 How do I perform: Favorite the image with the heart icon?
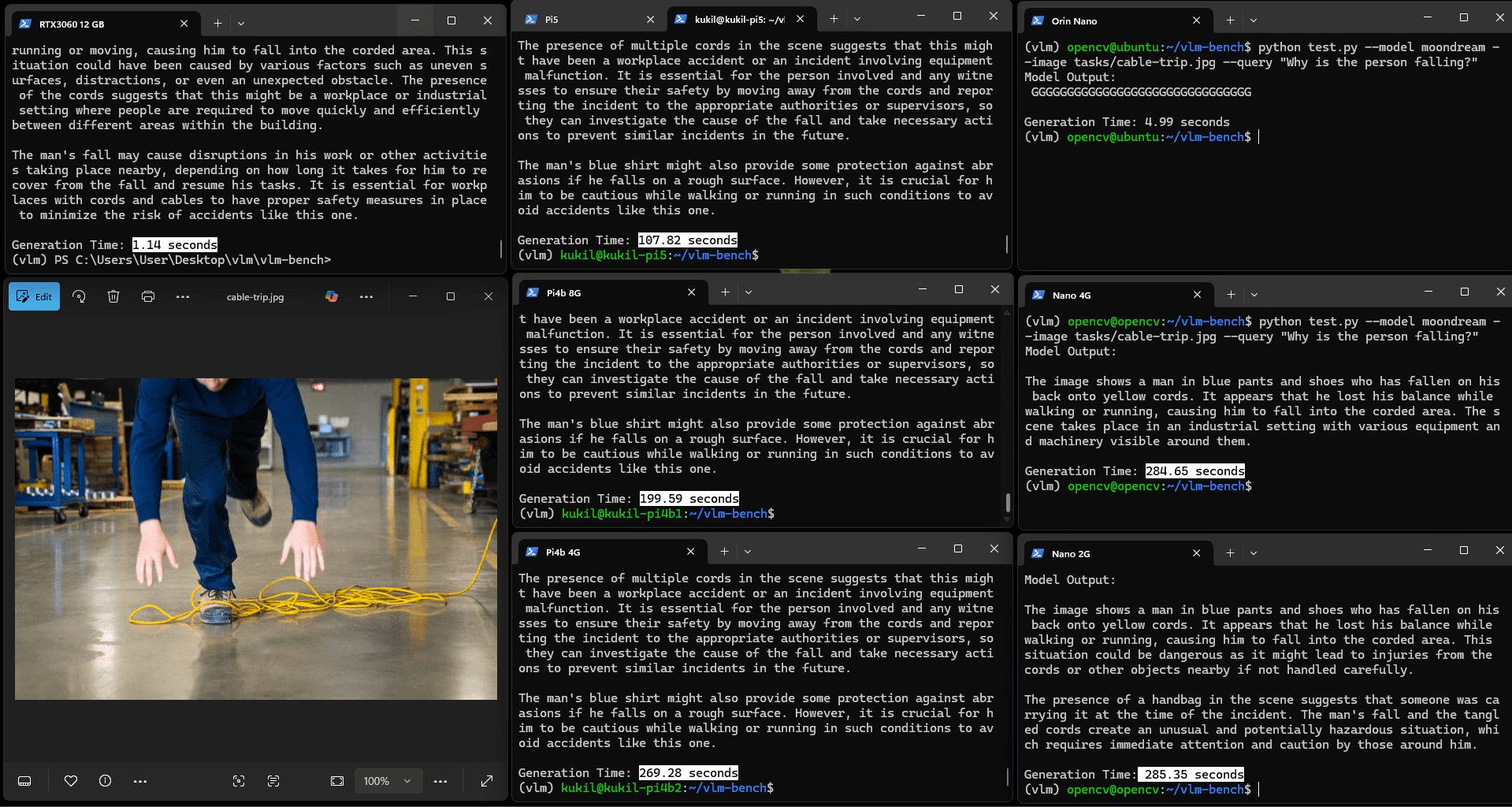(x=71, y=781)
